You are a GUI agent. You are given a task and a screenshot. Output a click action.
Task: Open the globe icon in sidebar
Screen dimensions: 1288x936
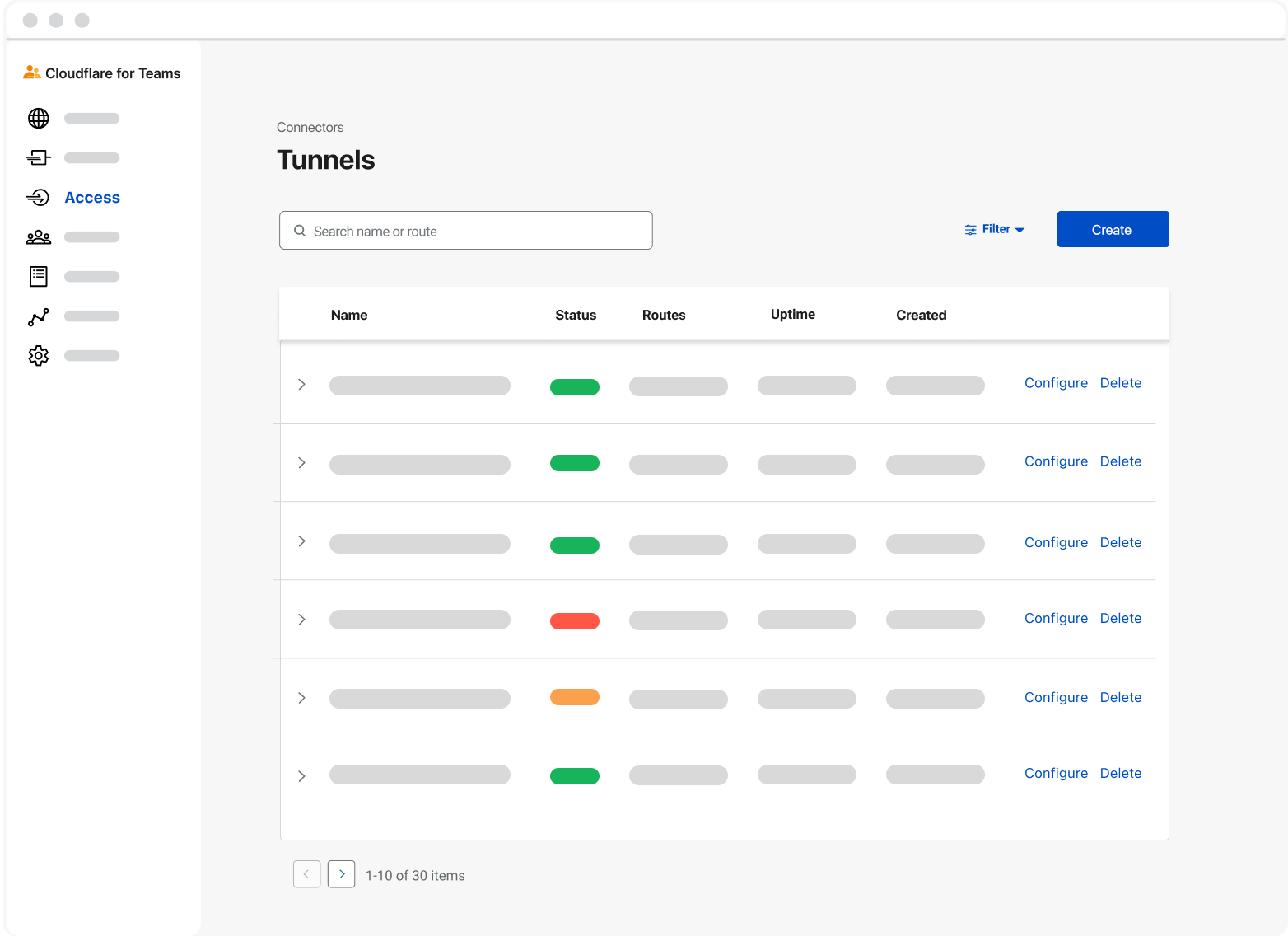[x=39, y=119]
